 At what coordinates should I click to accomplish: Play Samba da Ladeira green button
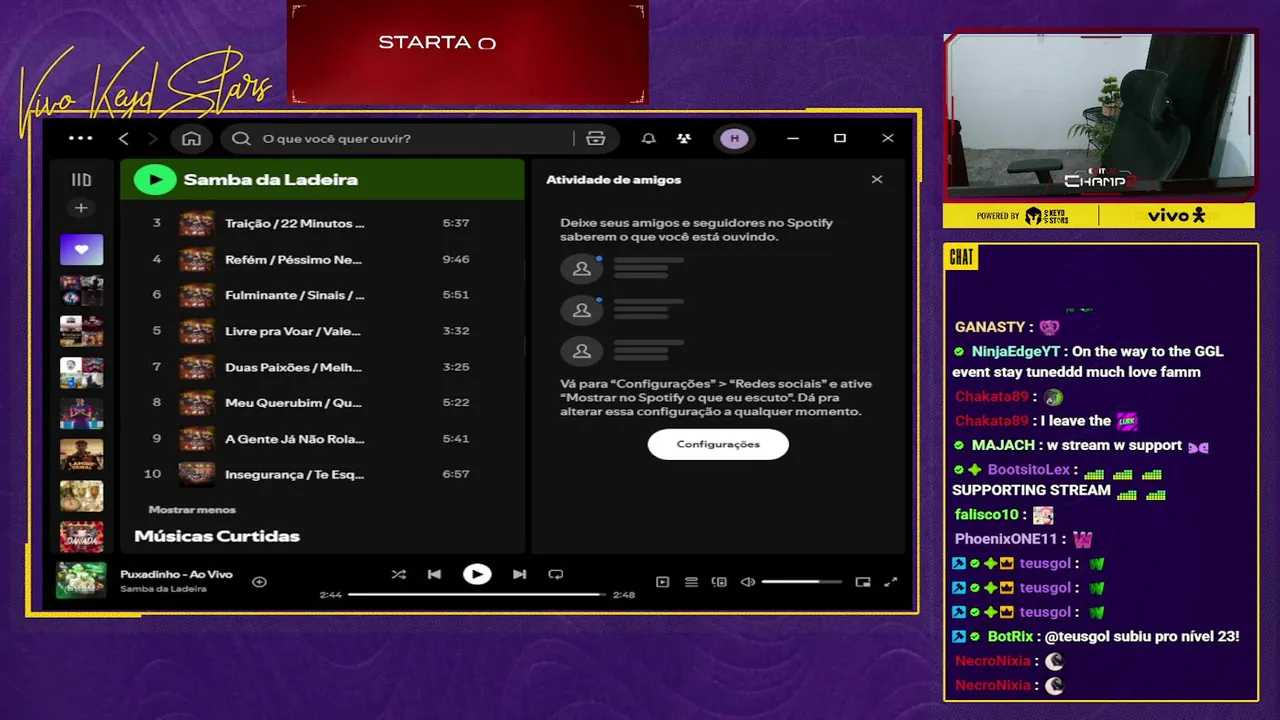pos(154,180)
